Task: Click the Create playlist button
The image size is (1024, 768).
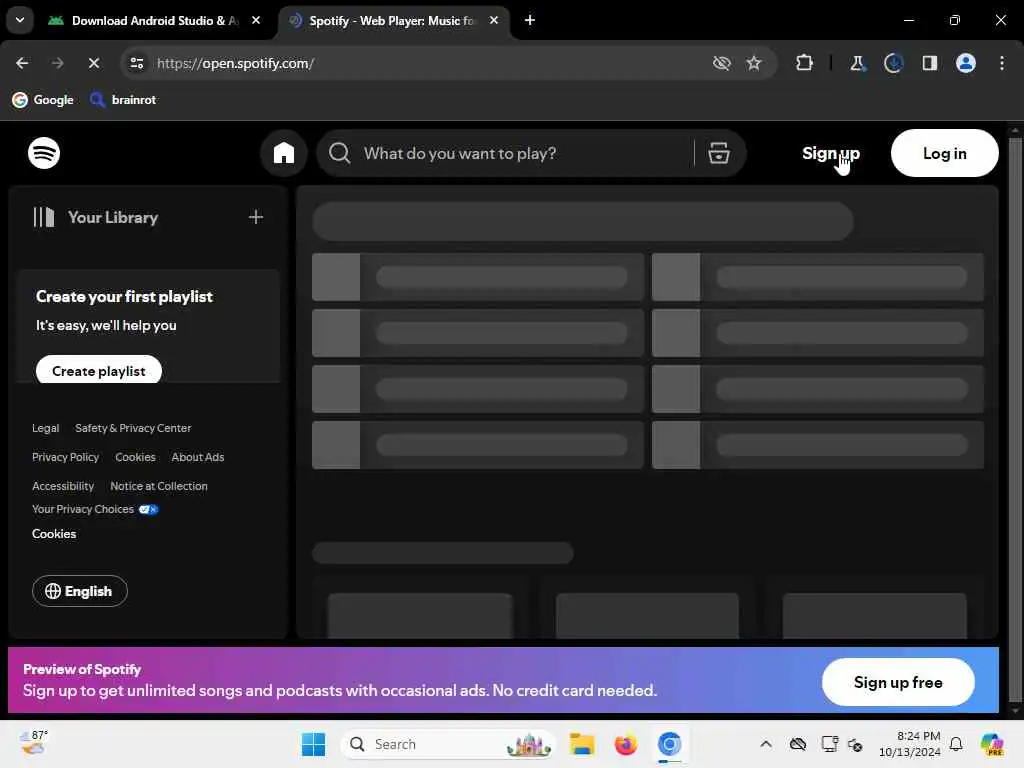Action: (x=99, y=370)
